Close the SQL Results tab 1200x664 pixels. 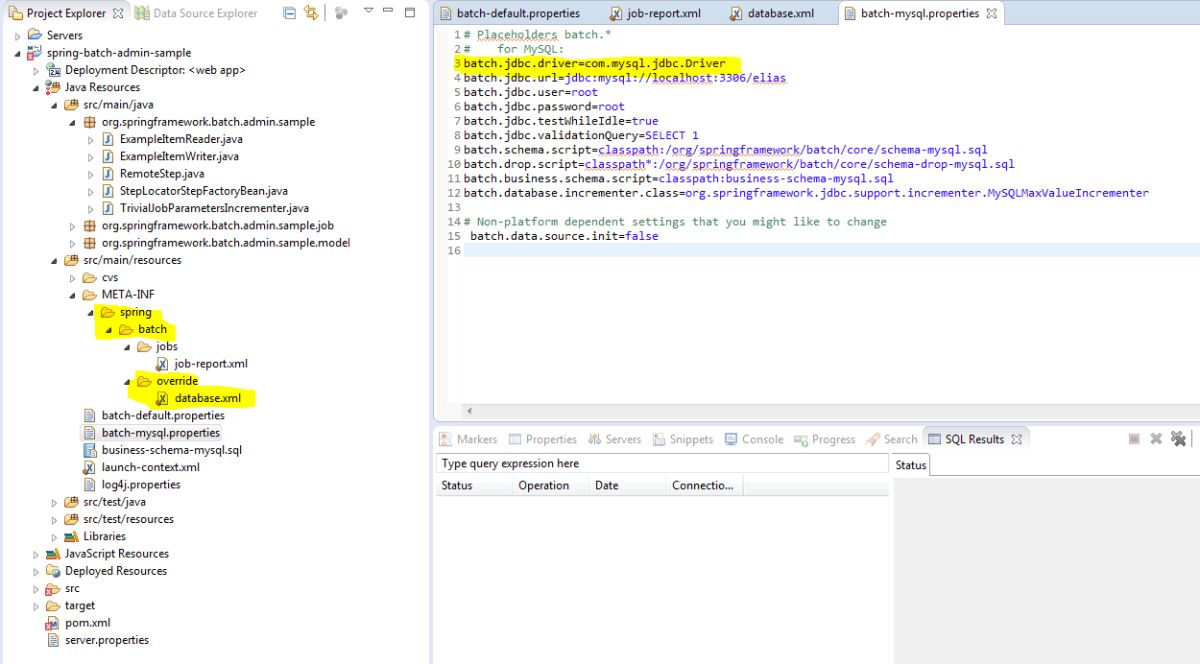[x=1017, y=439]
